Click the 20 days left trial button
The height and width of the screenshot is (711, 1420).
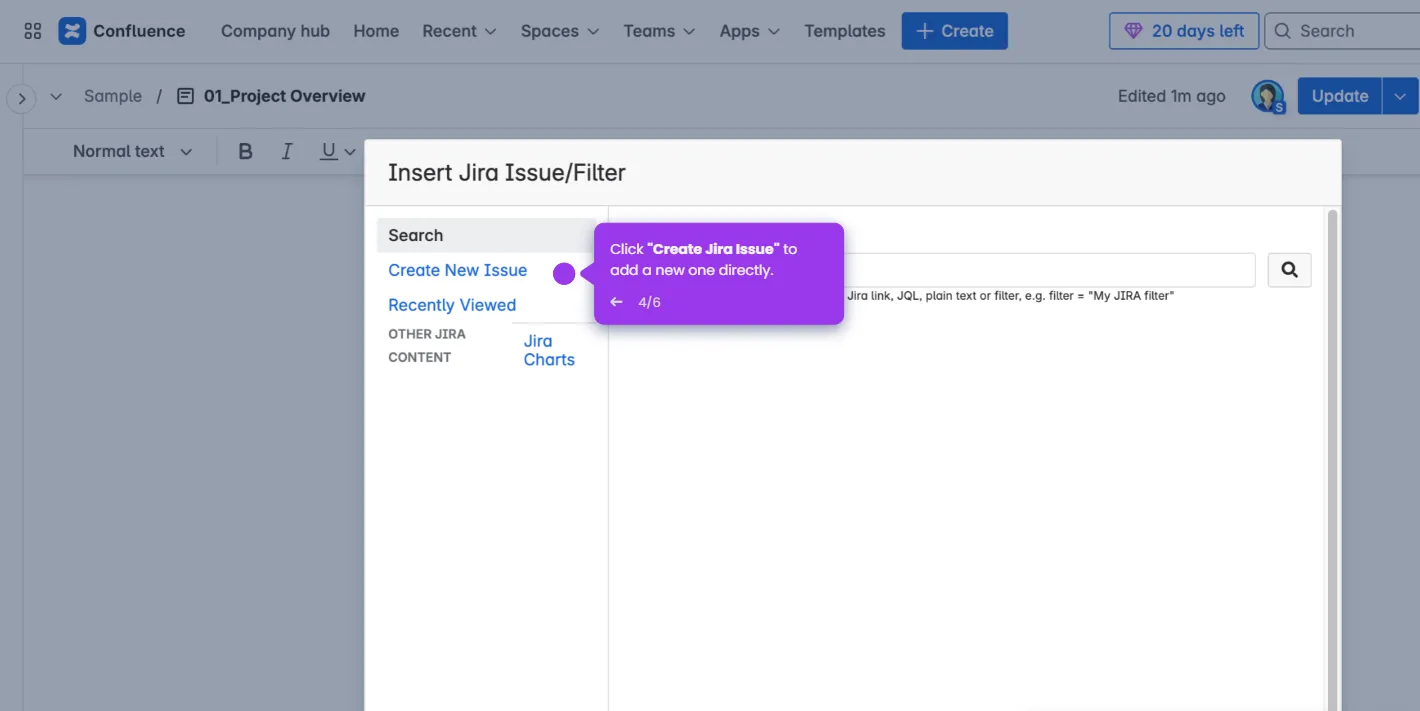(1184, 31)
